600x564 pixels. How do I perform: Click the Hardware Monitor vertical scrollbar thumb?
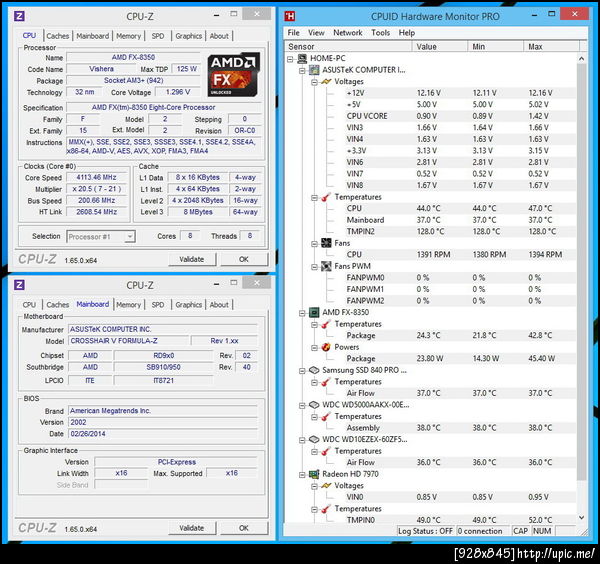point(582,271)
